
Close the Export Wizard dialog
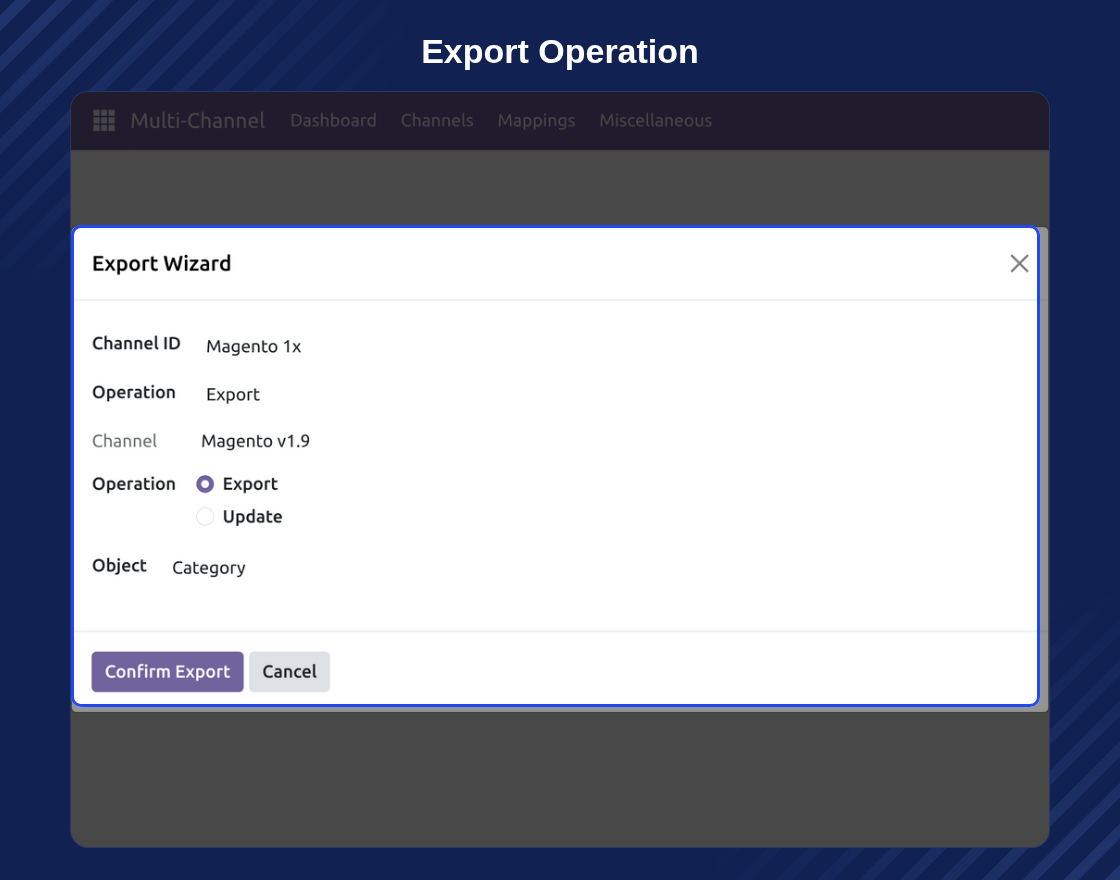[x=1019, y=264]
